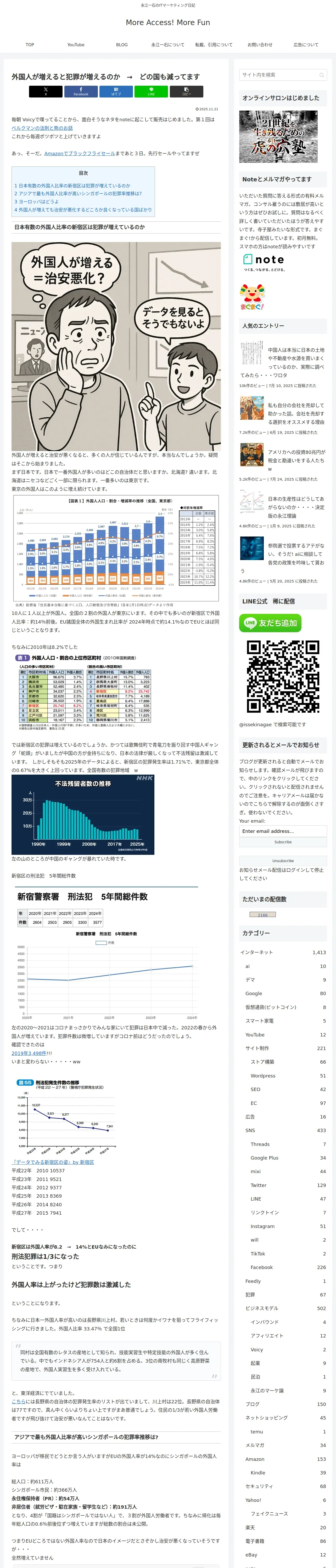Open the こちら link about 長野県 crime list
Image resolution: width=336 pixels, height=1568 pixels.
(x=19, y=1401)
